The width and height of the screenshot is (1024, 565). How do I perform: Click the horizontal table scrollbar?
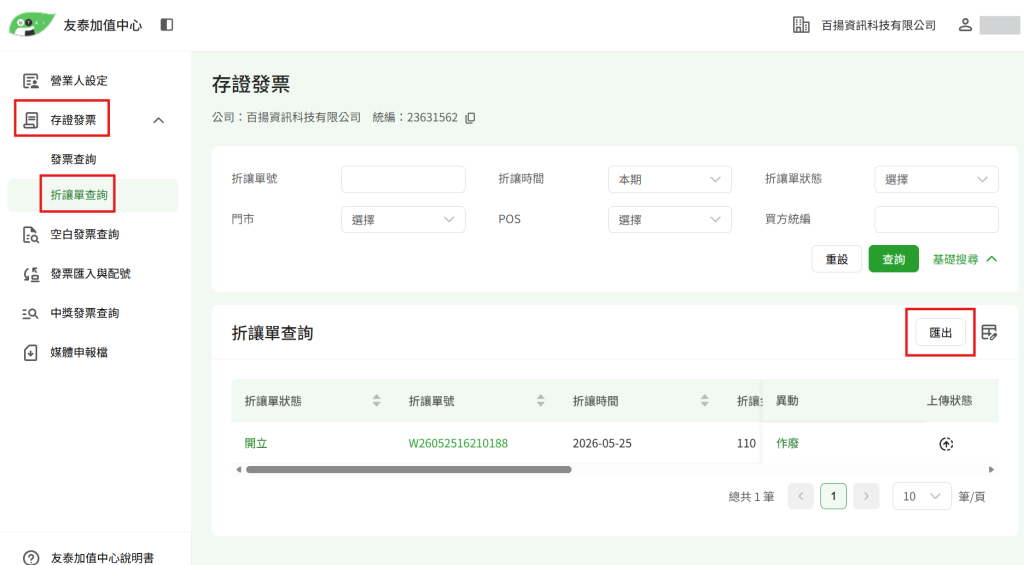click(x=409, y=470)
